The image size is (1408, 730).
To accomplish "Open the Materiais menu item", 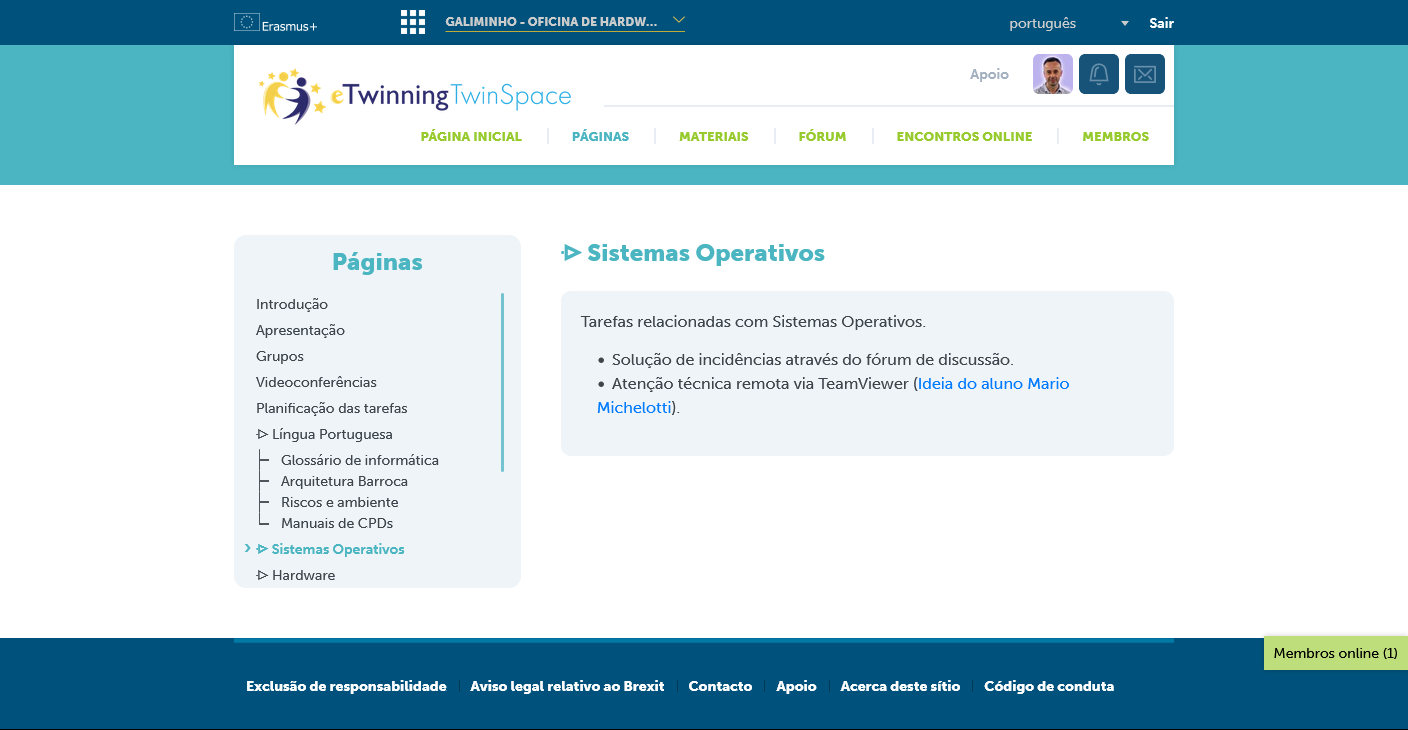I will click(x=714, y=137).
